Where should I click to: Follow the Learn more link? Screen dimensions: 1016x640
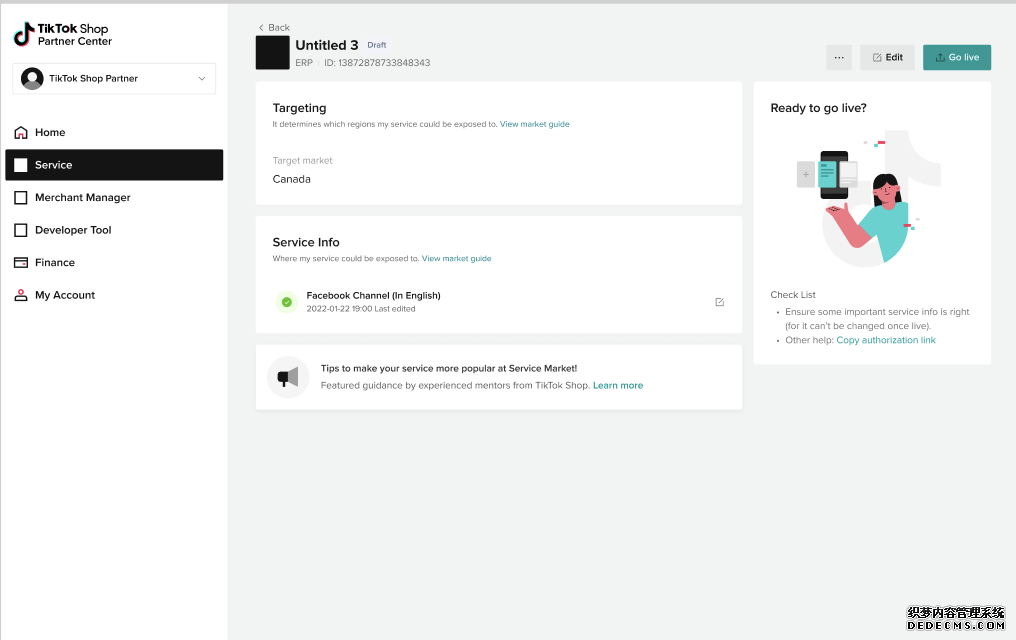[618, 385]
